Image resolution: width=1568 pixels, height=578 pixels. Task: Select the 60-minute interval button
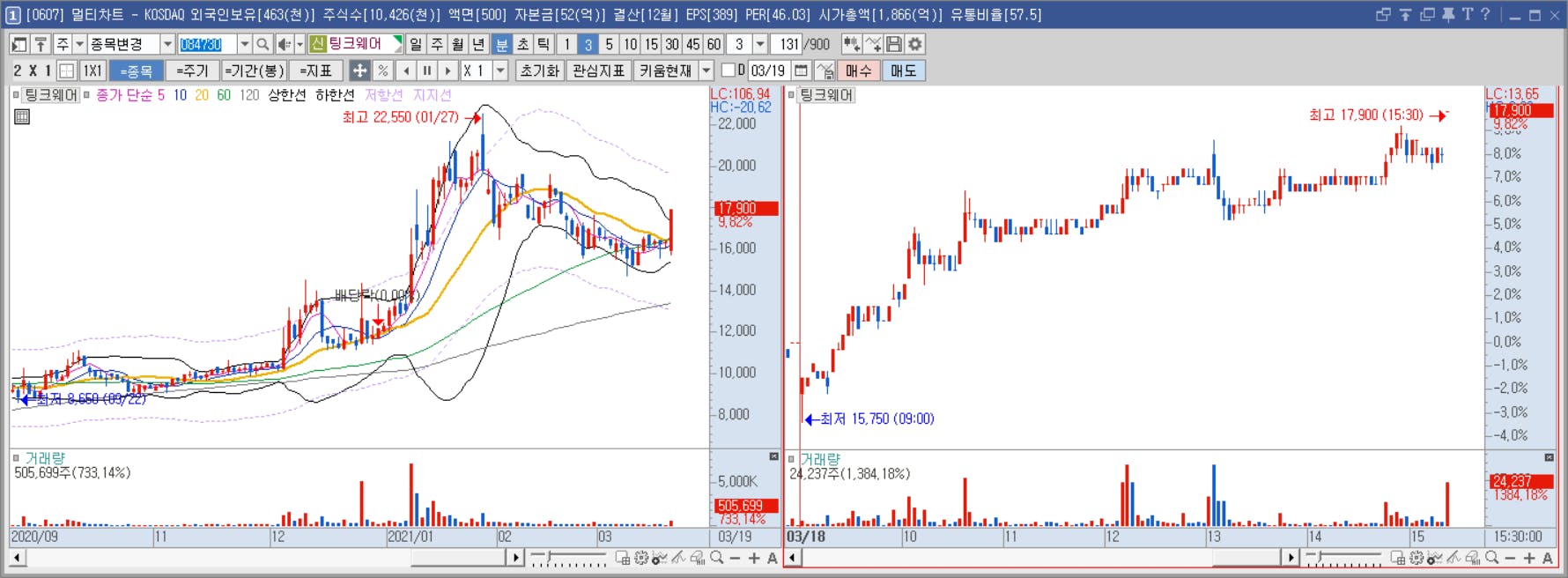714,44
